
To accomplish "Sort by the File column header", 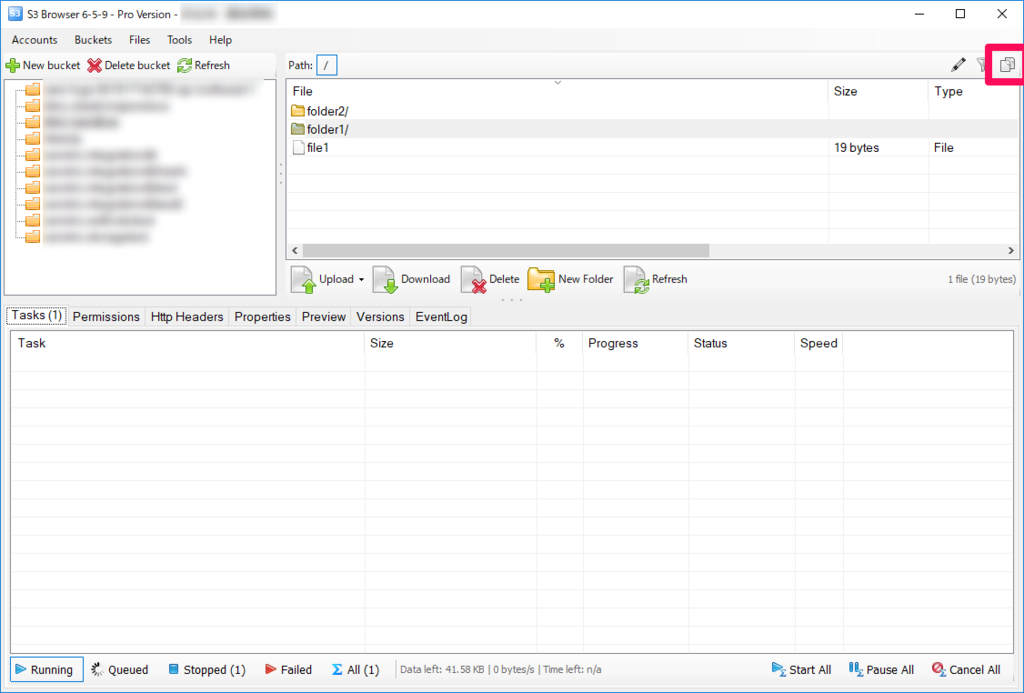I will [x=557, y=91].
